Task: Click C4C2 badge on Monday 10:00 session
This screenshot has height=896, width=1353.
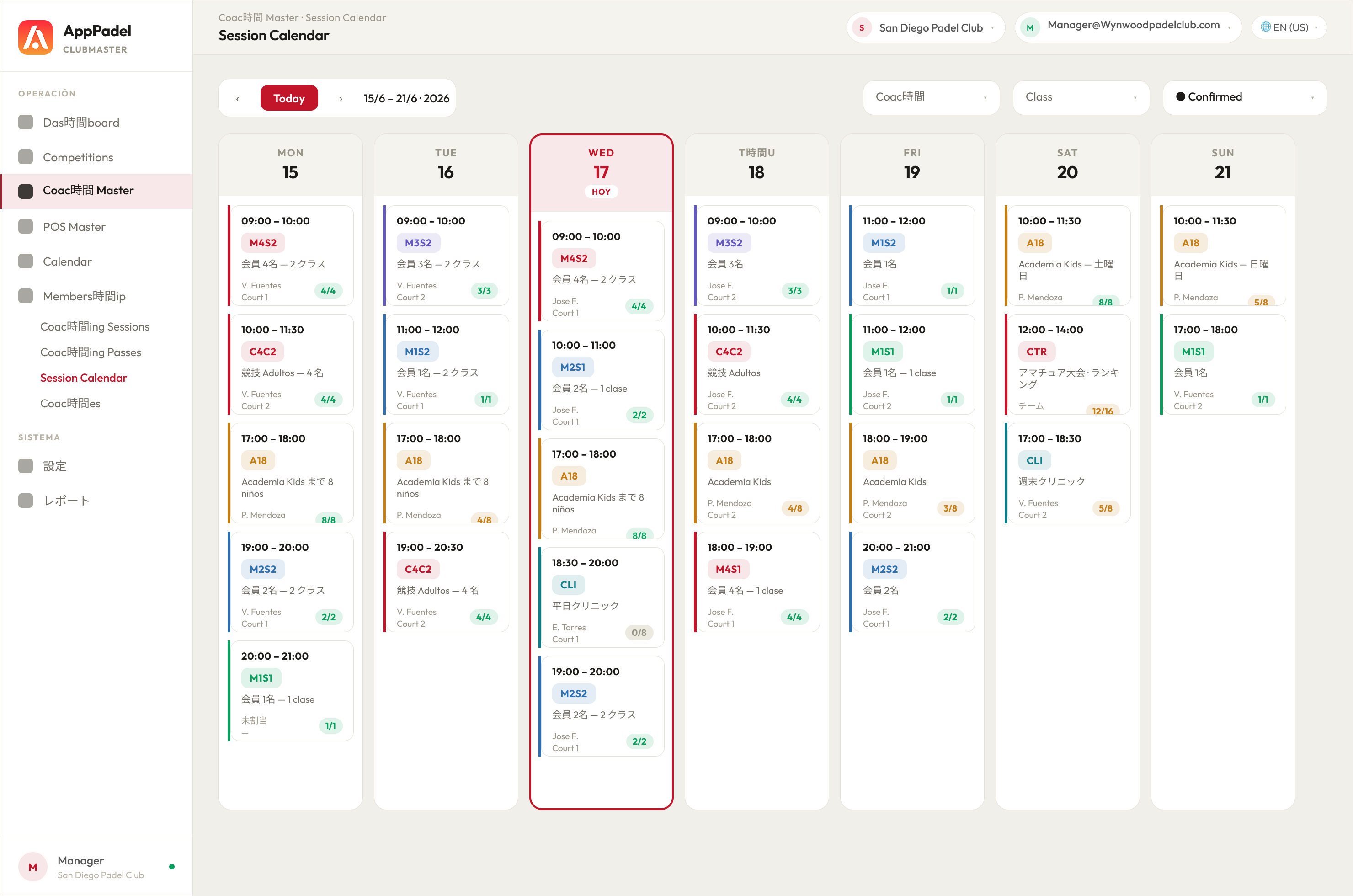Action: [263, 352]
